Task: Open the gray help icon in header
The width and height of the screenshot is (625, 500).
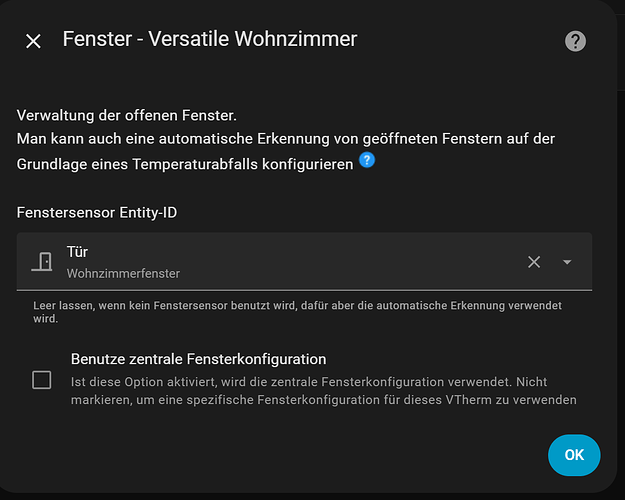Action: point(575,41)
